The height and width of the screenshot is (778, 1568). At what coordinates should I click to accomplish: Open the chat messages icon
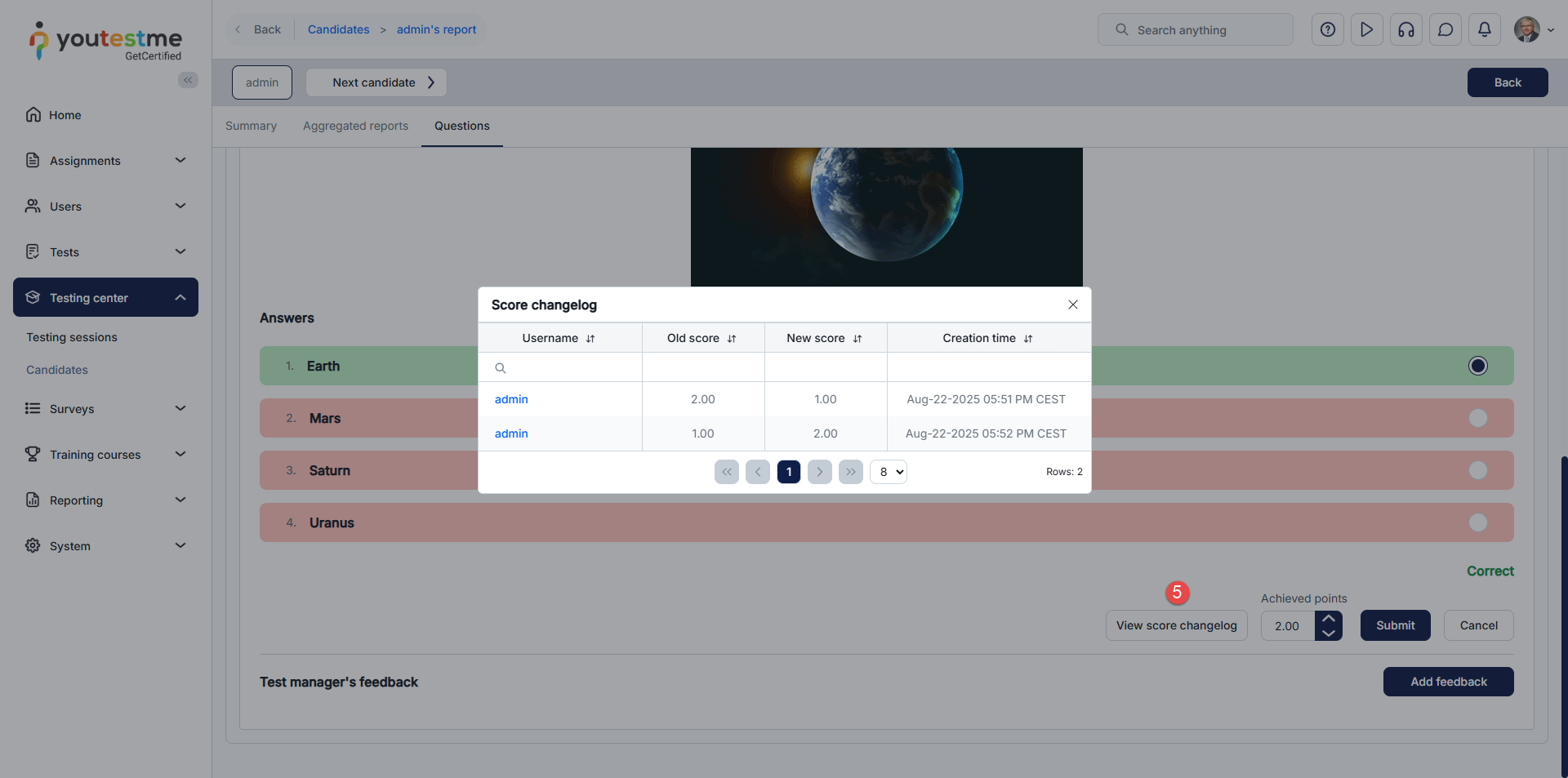pos(1445,30)
